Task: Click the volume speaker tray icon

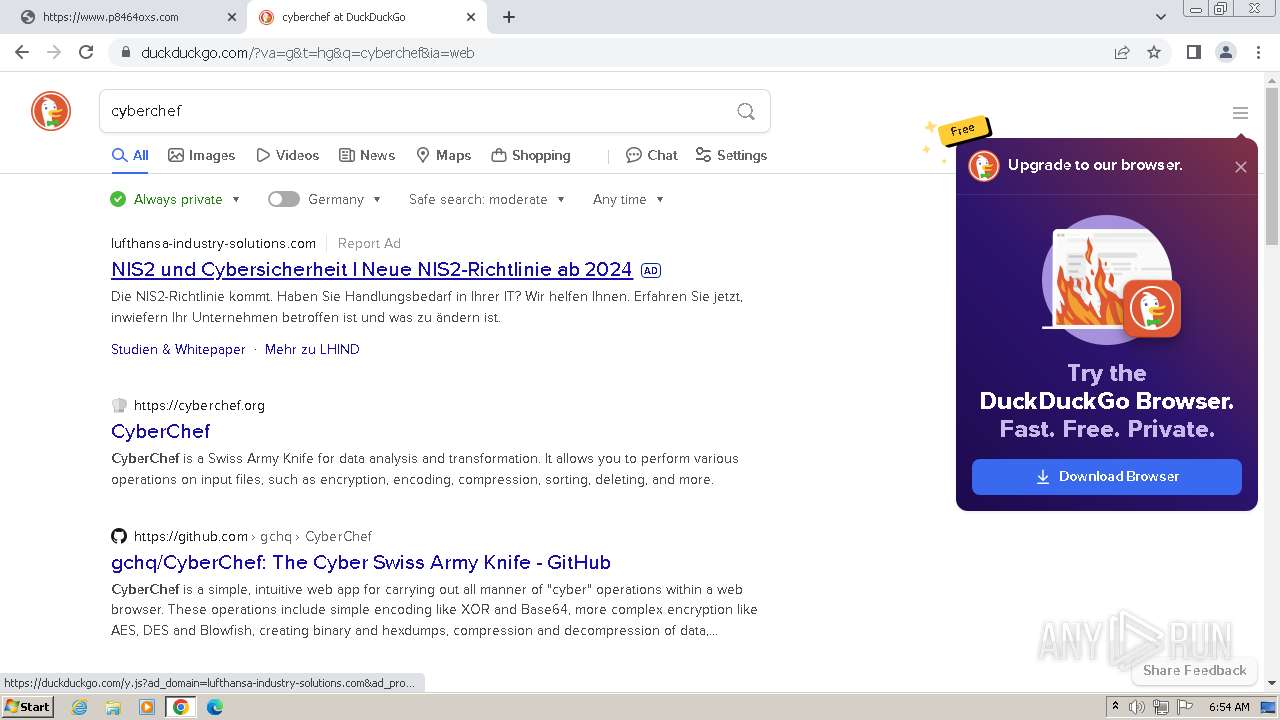Action: pyautogui.click(x=1137, y=707)
